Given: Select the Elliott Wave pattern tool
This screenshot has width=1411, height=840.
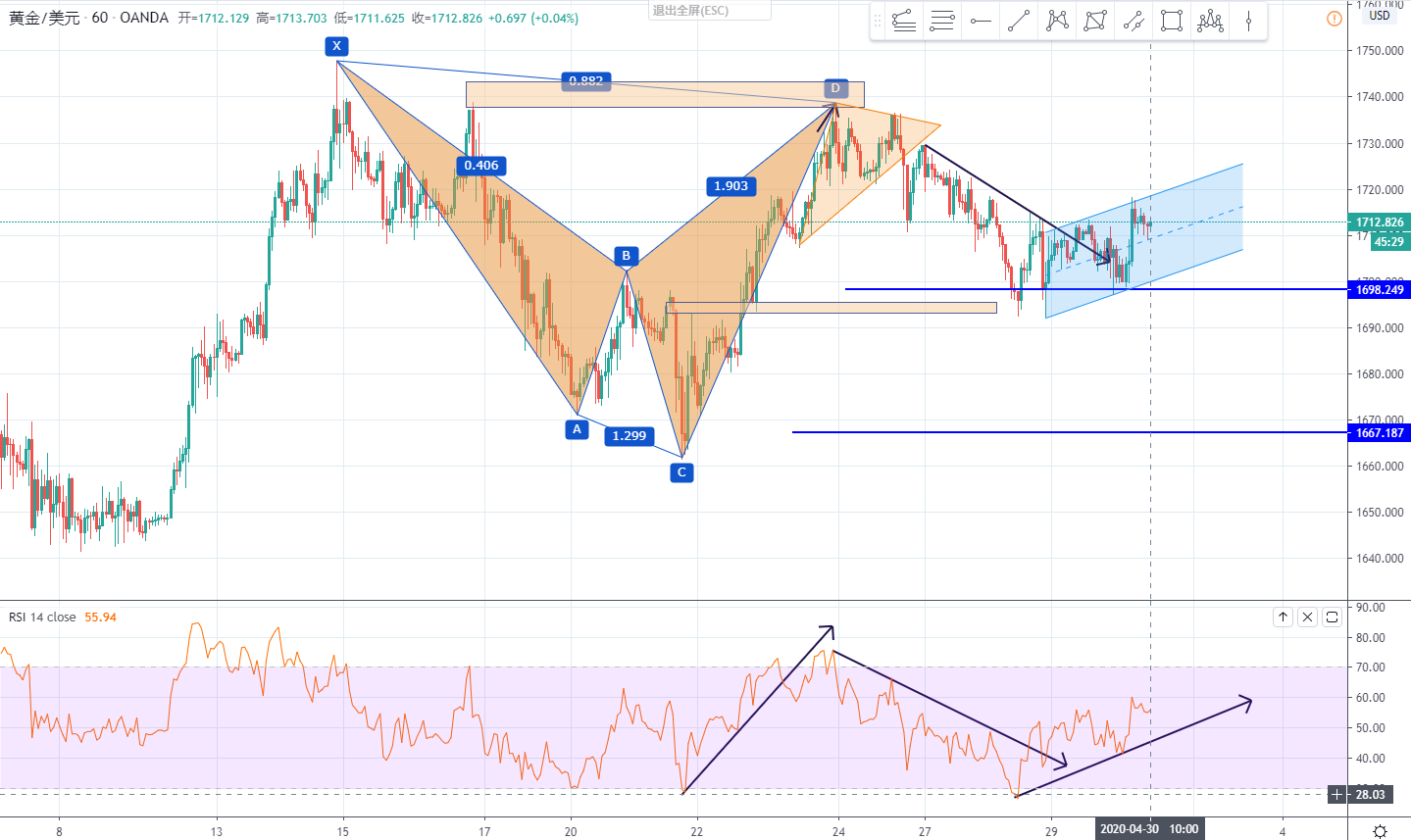Looking at the screenshot, I should (1210, 21).
